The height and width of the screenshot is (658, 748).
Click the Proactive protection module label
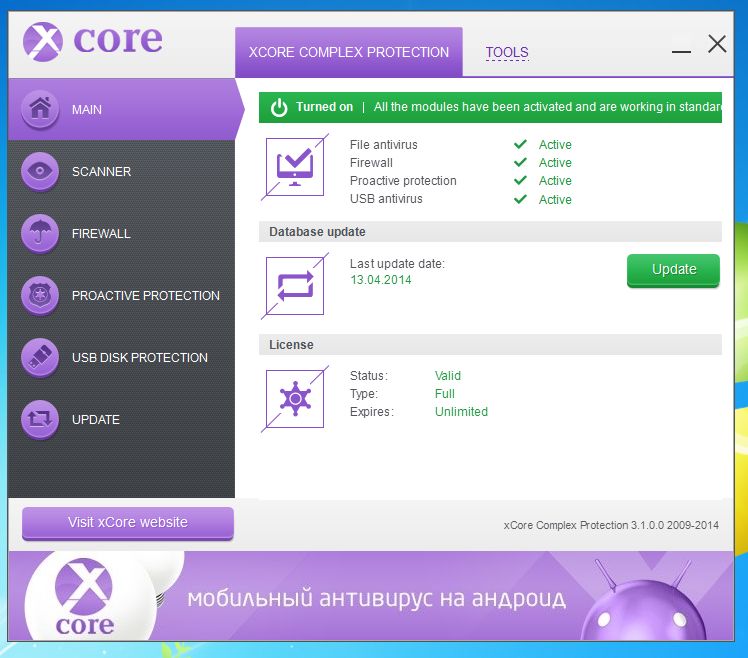[403, 181]
